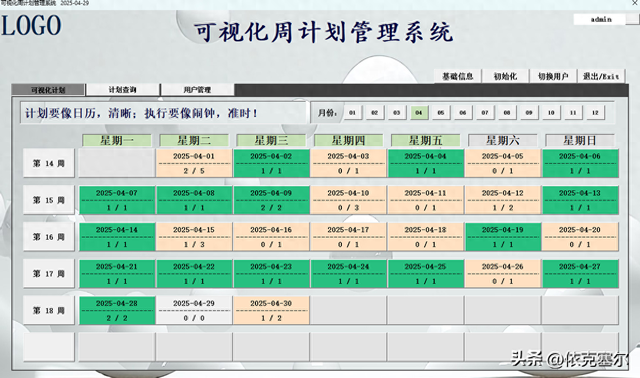Viewport: 640px width, 378px height.
Task: Select month 02
Action: coord(374,113)
